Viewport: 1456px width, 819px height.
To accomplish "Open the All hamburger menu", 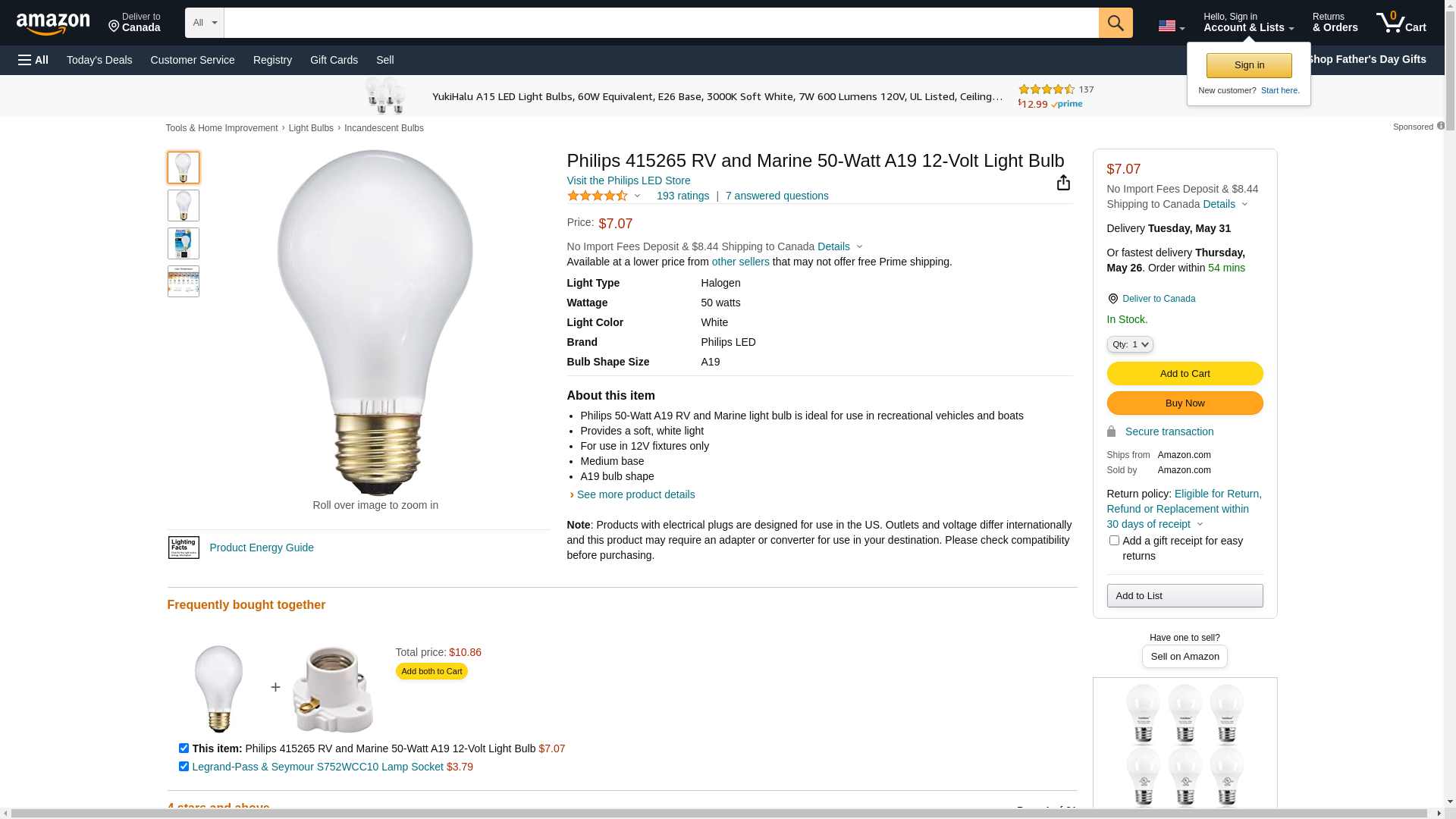I will tap(33, 60).
